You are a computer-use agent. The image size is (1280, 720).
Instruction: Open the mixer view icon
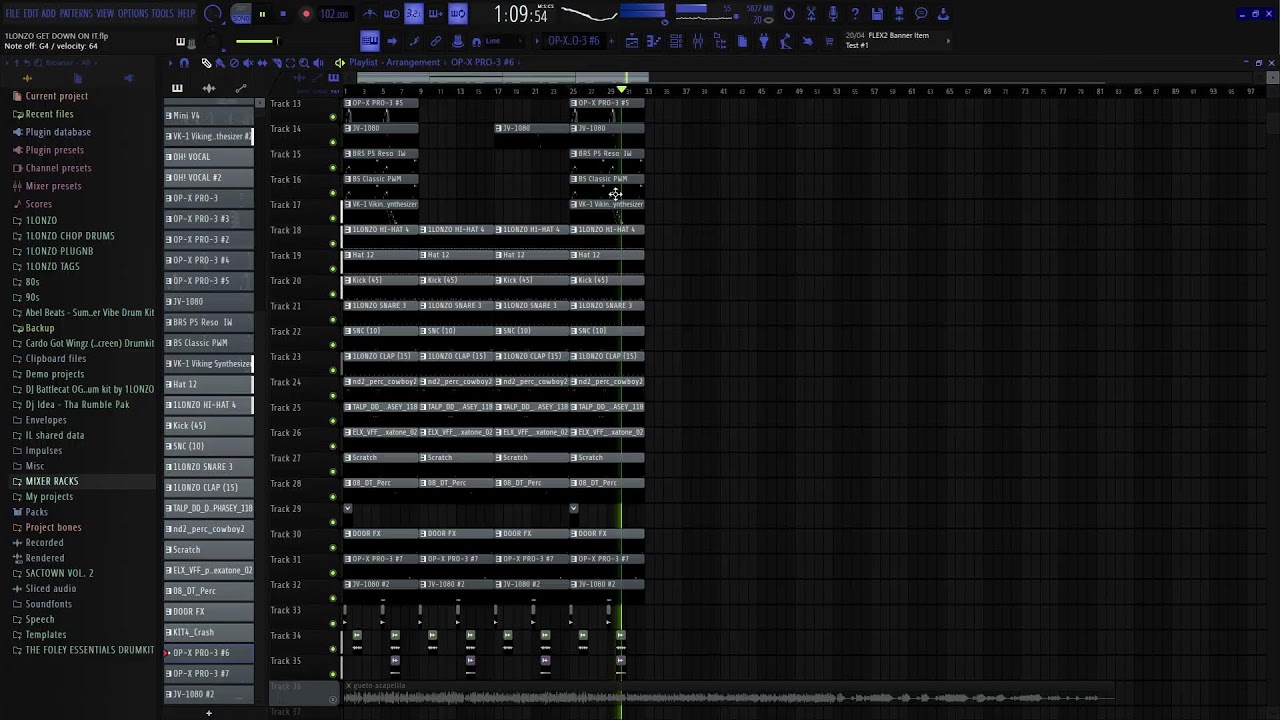pos(698,41)
